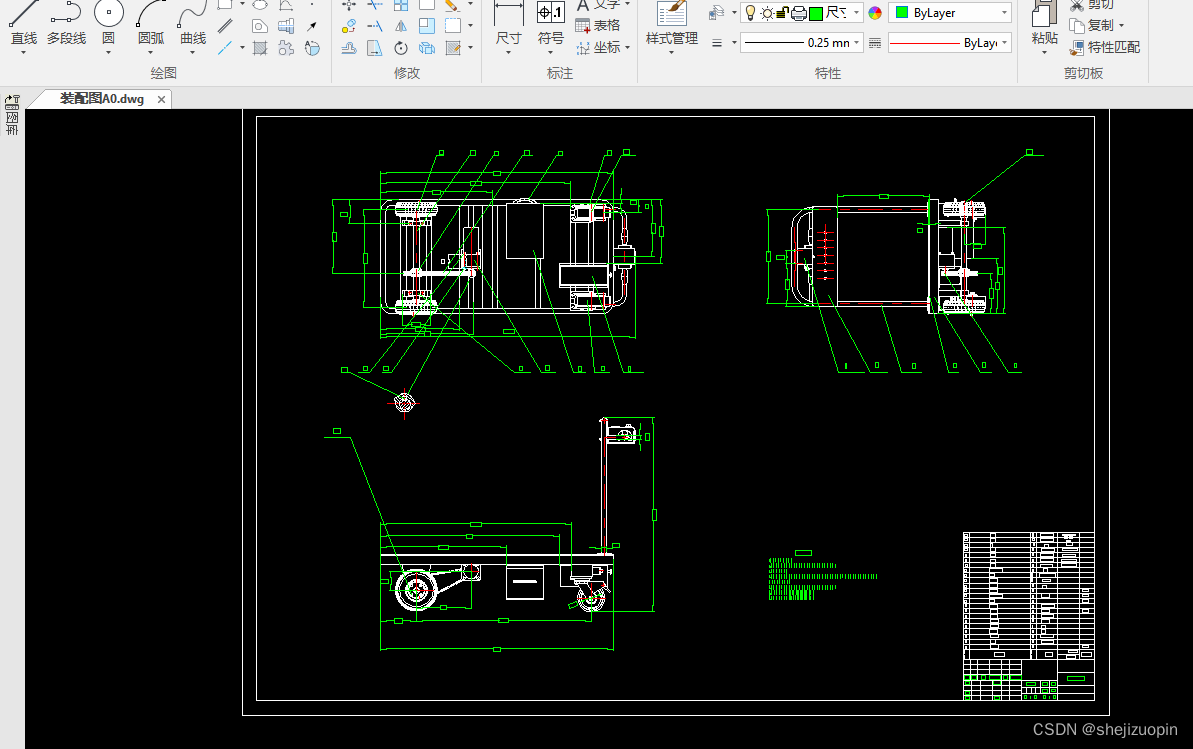
Task: Click the lineweight lines icon
Action: click(x=717, y=43)
